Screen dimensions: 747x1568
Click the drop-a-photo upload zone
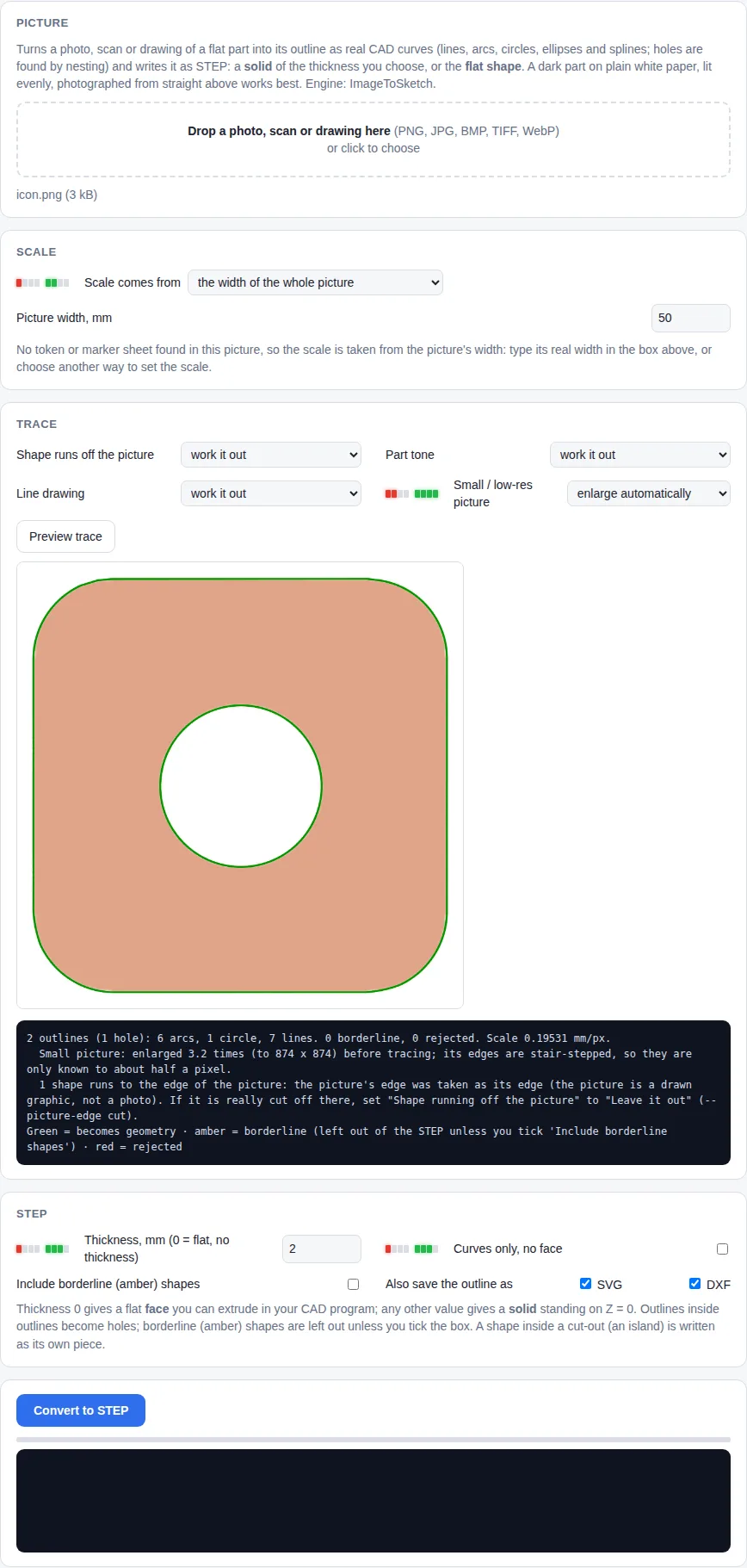point(373,139)
